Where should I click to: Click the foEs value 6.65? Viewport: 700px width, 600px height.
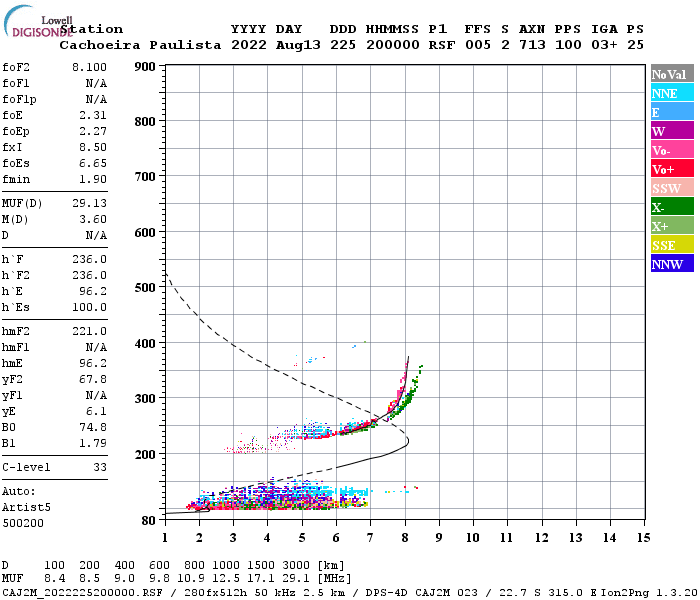coord(93,163)
